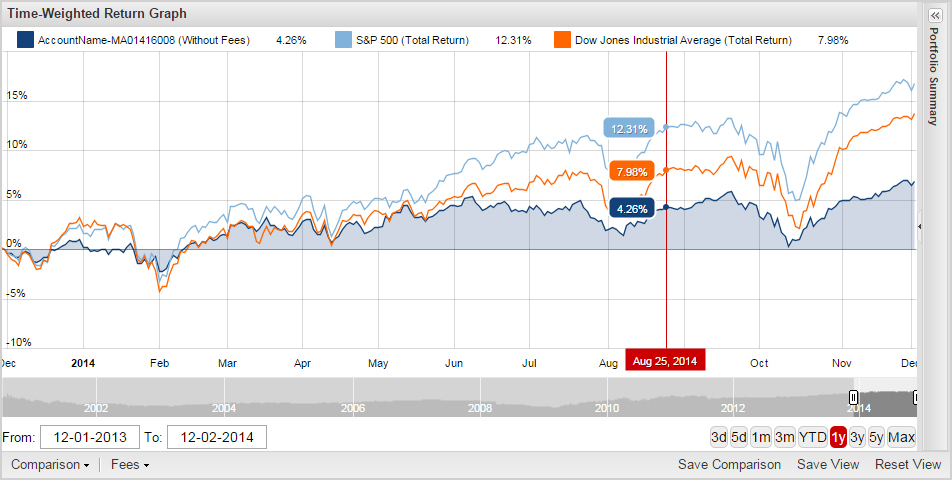
Task: Click the Oct x-axis label
Action: coord(759,363)
